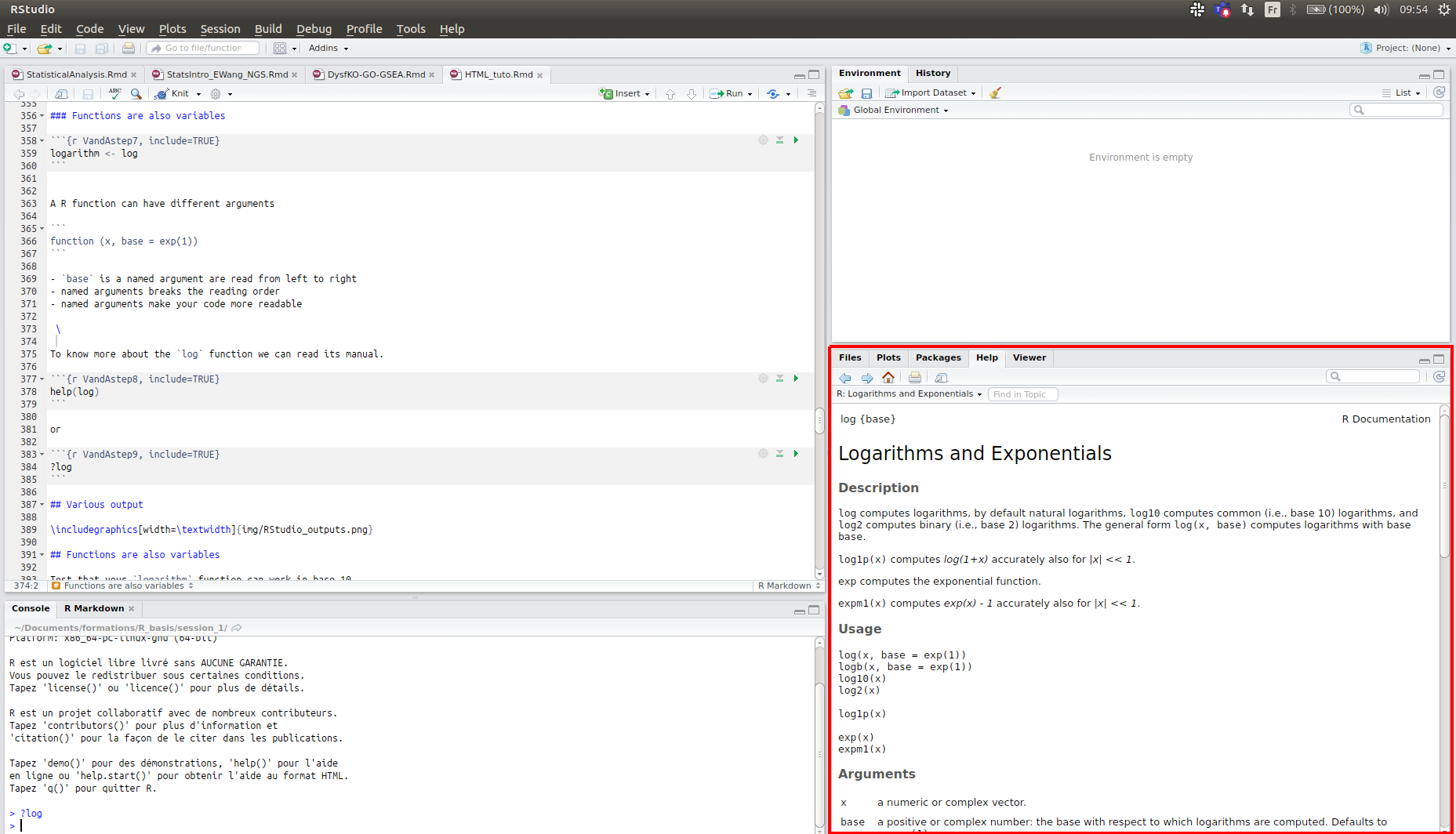Open the R Markdown tab beside Console
The height and width of the screenshot is (834, 1456).
94,608
